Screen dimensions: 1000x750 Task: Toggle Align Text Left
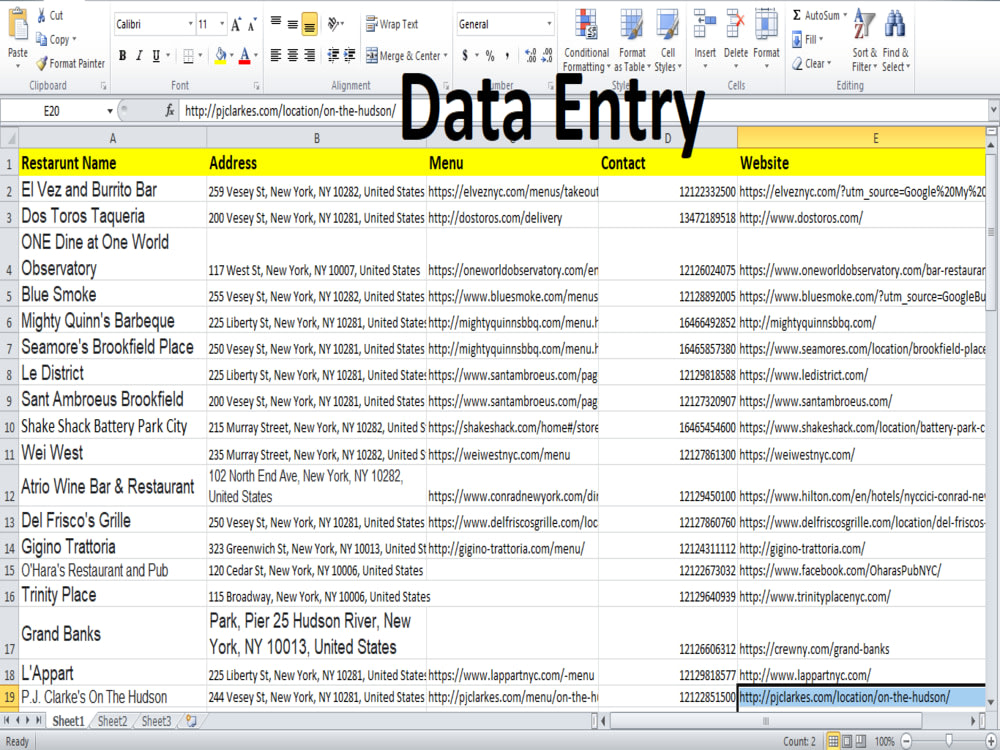pyautogui.click(x=276, y=55)
